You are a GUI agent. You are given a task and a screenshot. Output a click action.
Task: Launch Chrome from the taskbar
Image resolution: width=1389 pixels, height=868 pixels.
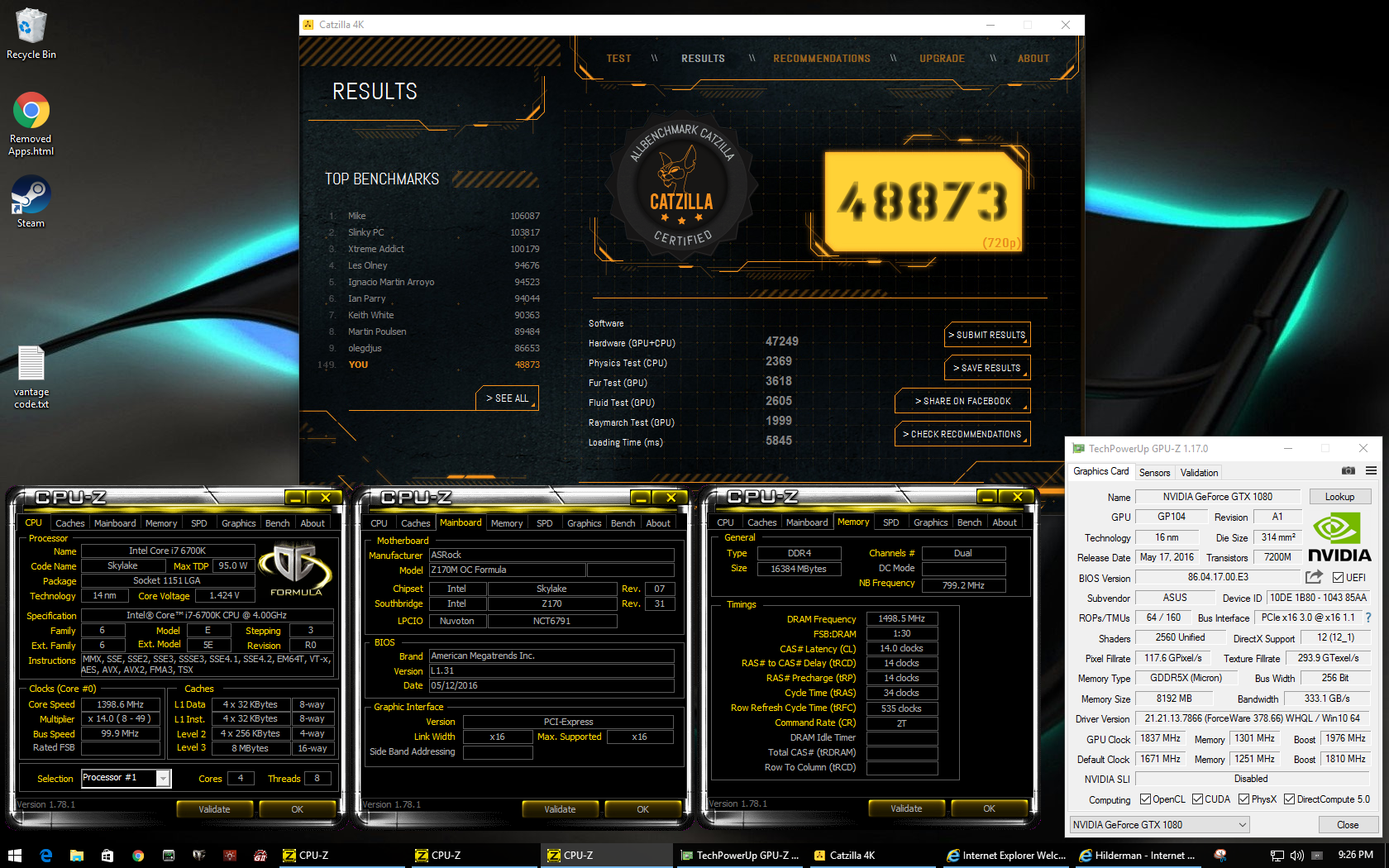pyautogui.click(x=137, y=856)
